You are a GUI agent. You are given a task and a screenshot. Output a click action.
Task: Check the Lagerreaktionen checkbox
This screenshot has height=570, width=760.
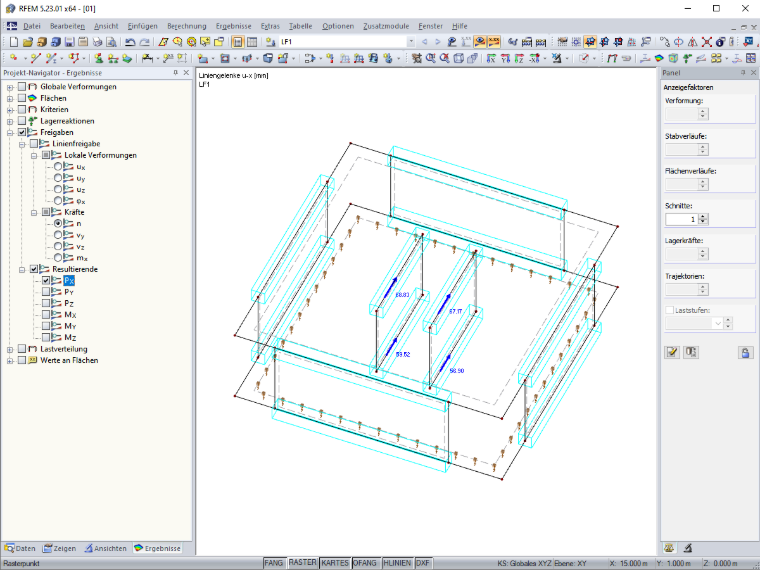pos(22,121)
